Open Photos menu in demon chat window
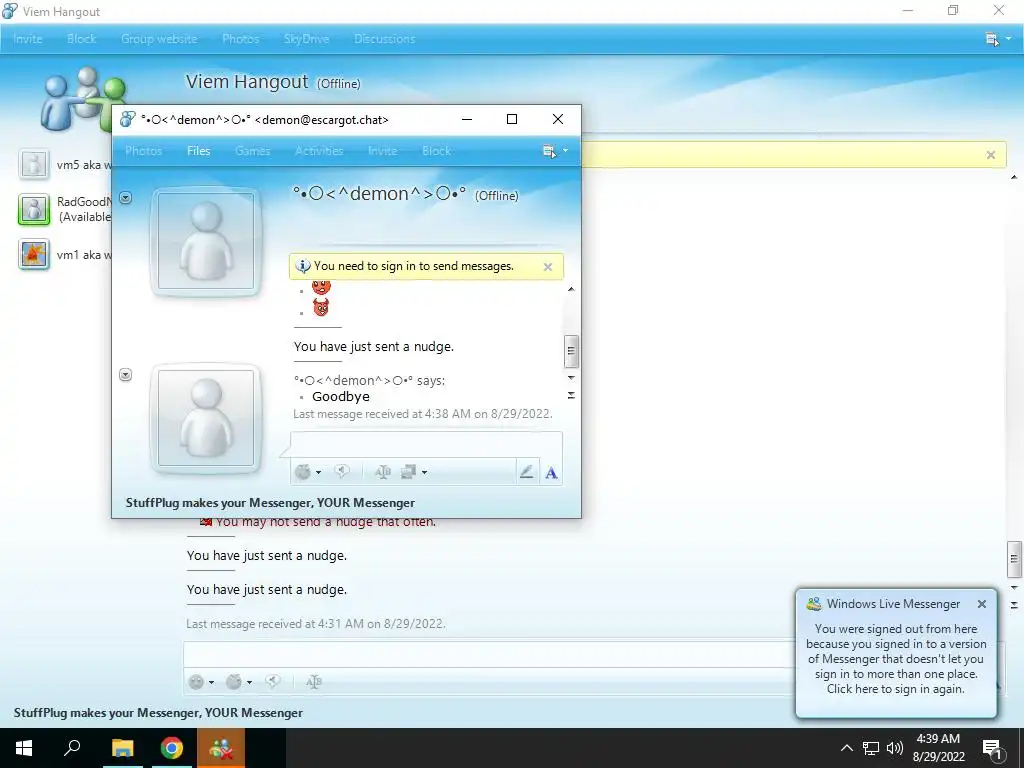The image size is (1024, 768). 144,151
